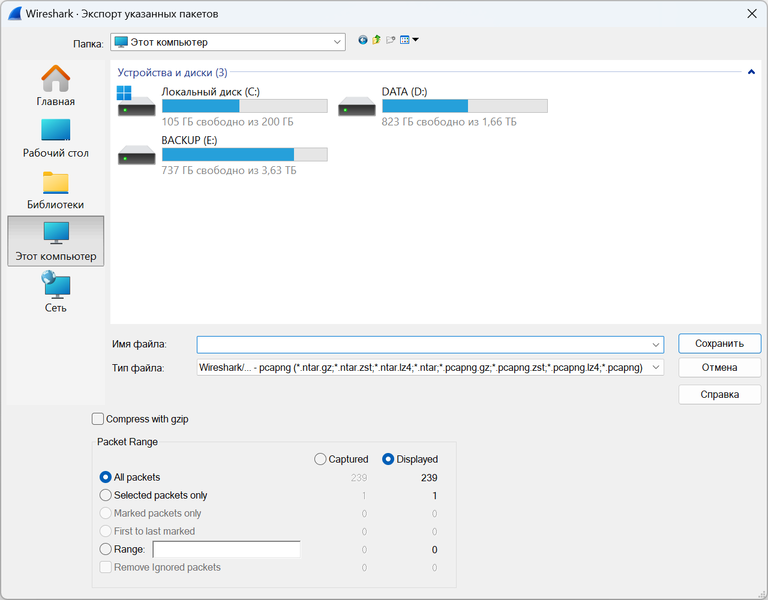Click the Устройства и диски (3) header
This screenshot has height=600, width=768.
point(172,72)
